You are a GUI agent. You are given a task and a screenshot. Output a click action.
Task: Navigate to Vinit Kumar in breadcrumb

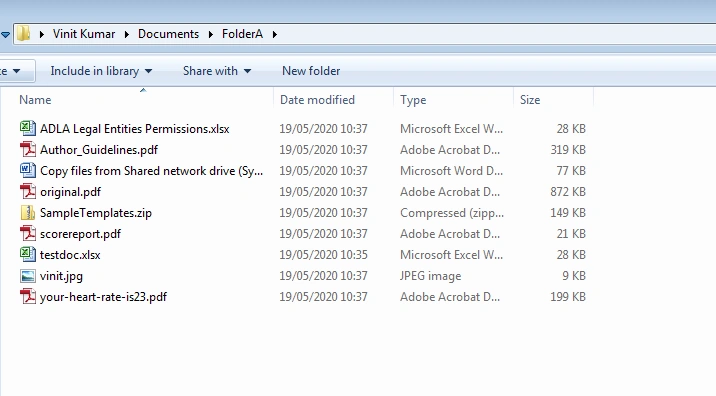pyautogui.click(x=84, y=34)
